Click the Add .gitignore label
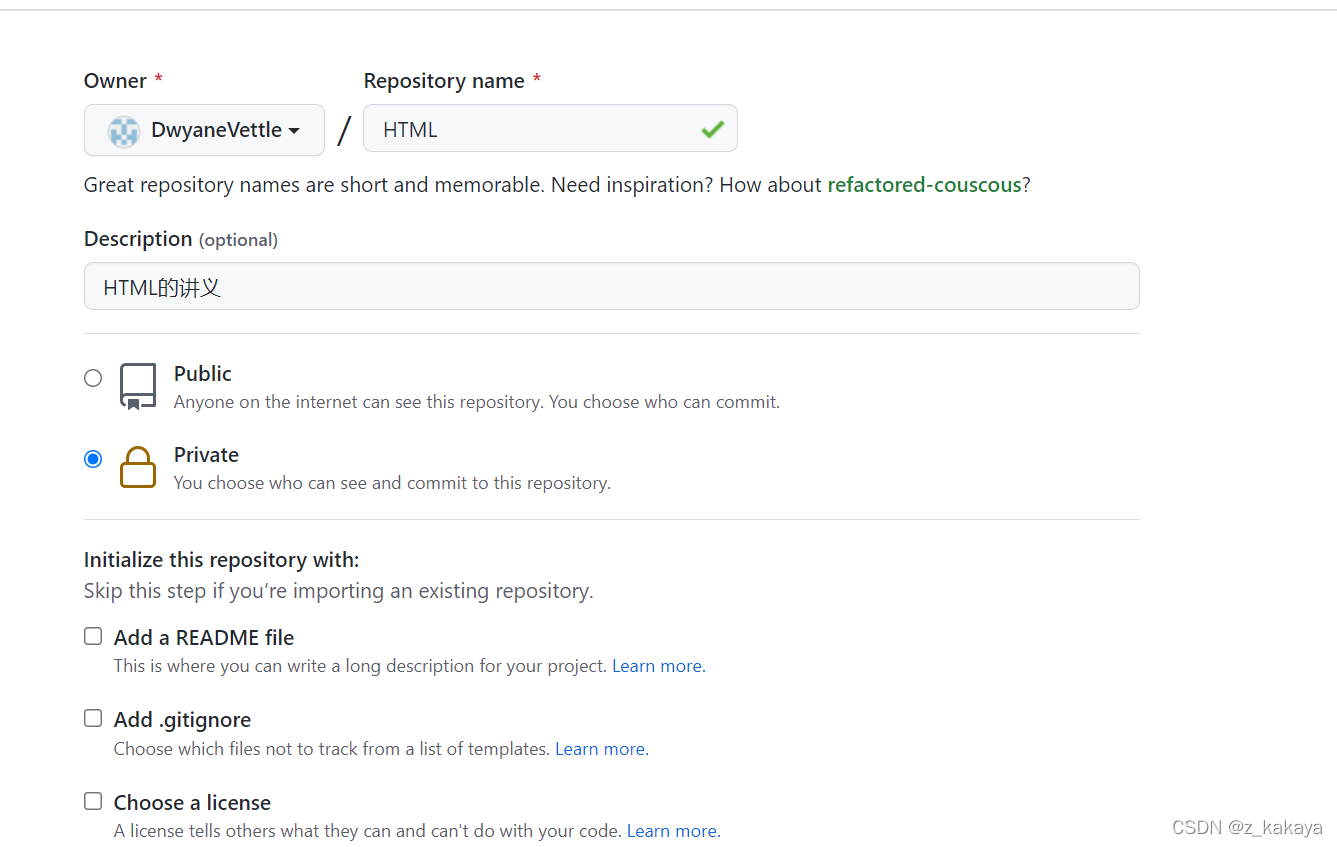The width and height of the screenshot is (1337, 847). (182, 720)
